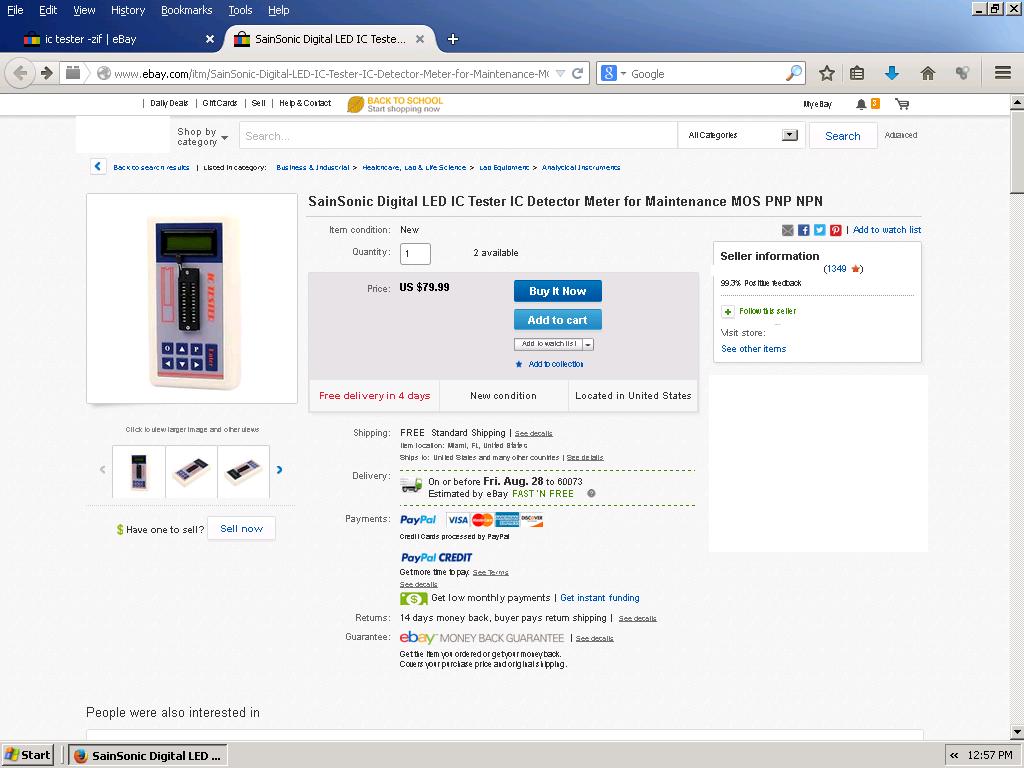1024x768 pixels.
Task: Open the eBay shopping cart icon
Action: (902, 104)
